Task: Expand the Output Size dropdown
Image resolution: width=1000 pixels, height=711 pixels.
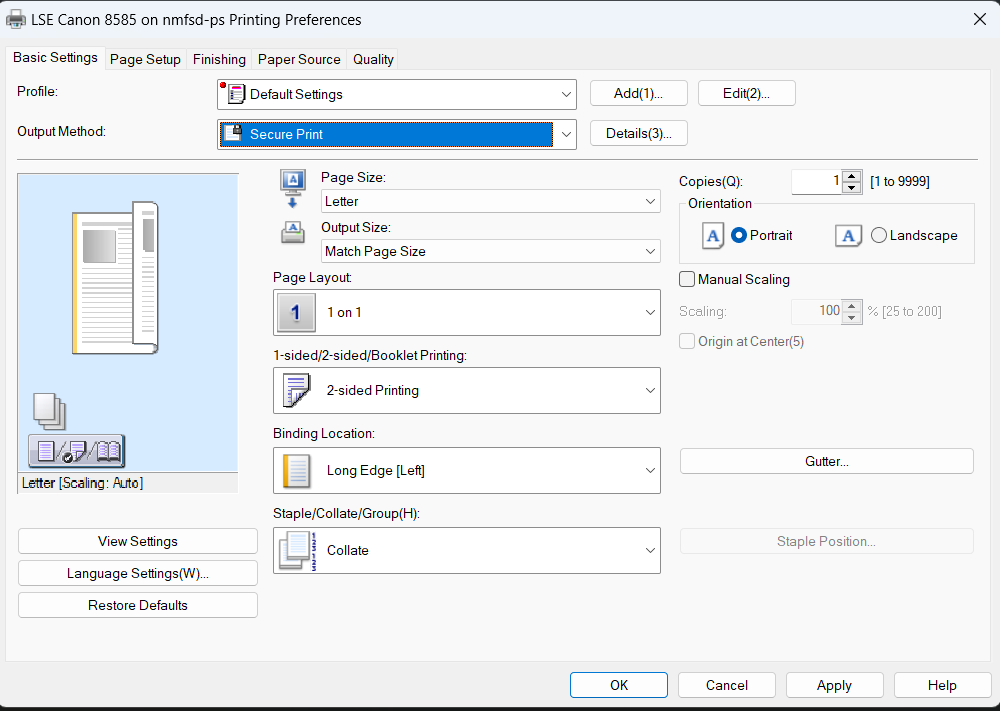Action: pyautogui.click(x=490, y=251)
